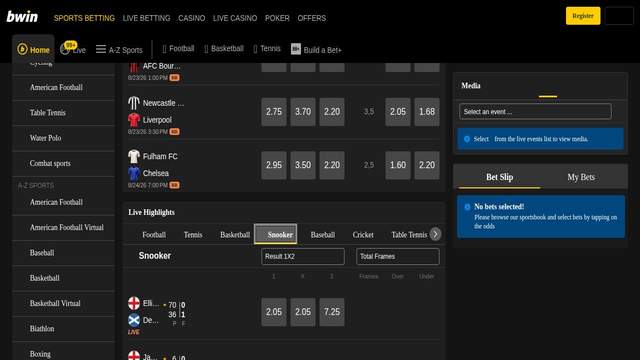Pick under odds 1.68 for Newcastle-Liverpool
The image size is (640, 360).
[427, 112]
